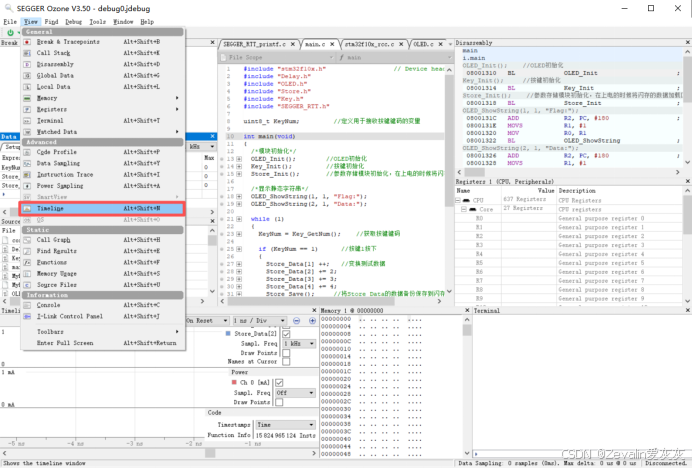Open the Window menu
Image resolution: width=692 pixels, height=468 pixels.
click(123, 22)
